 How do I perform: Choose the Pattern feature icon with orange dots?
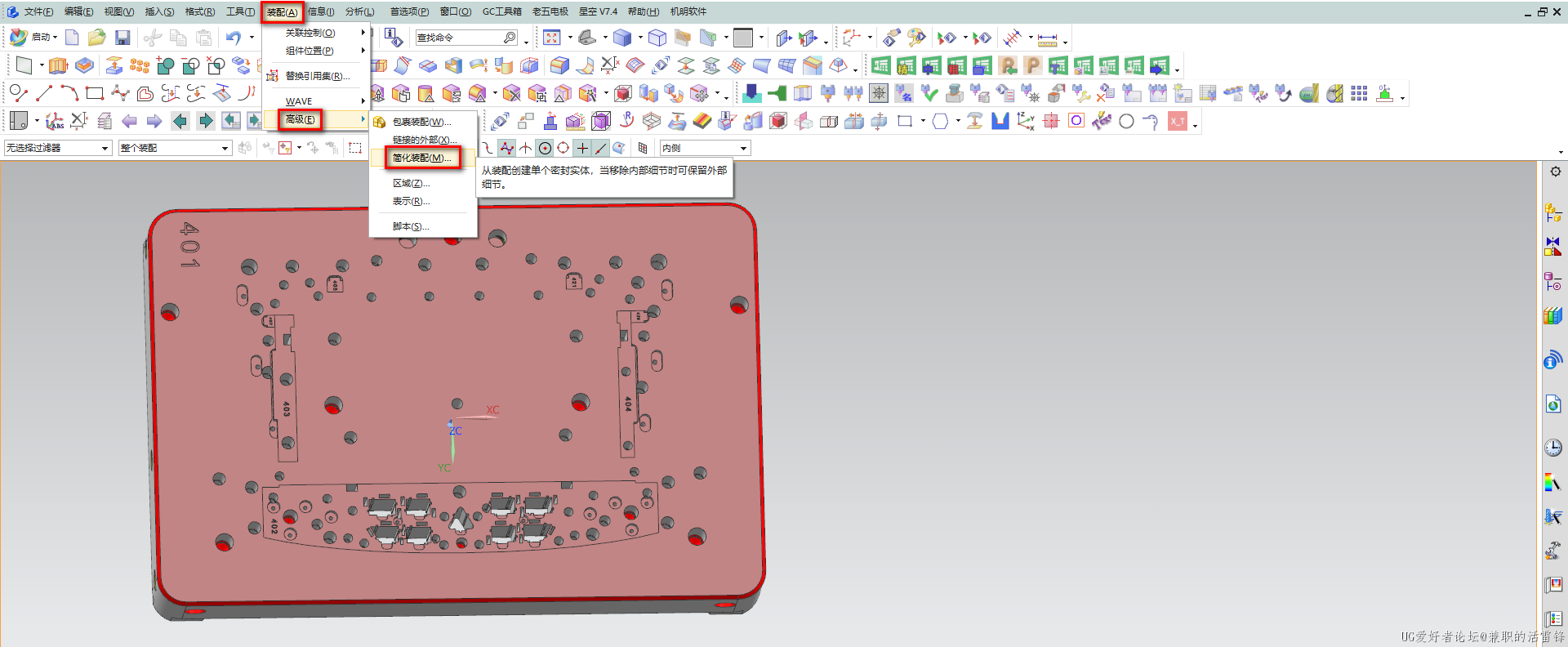tap(140, 65)
